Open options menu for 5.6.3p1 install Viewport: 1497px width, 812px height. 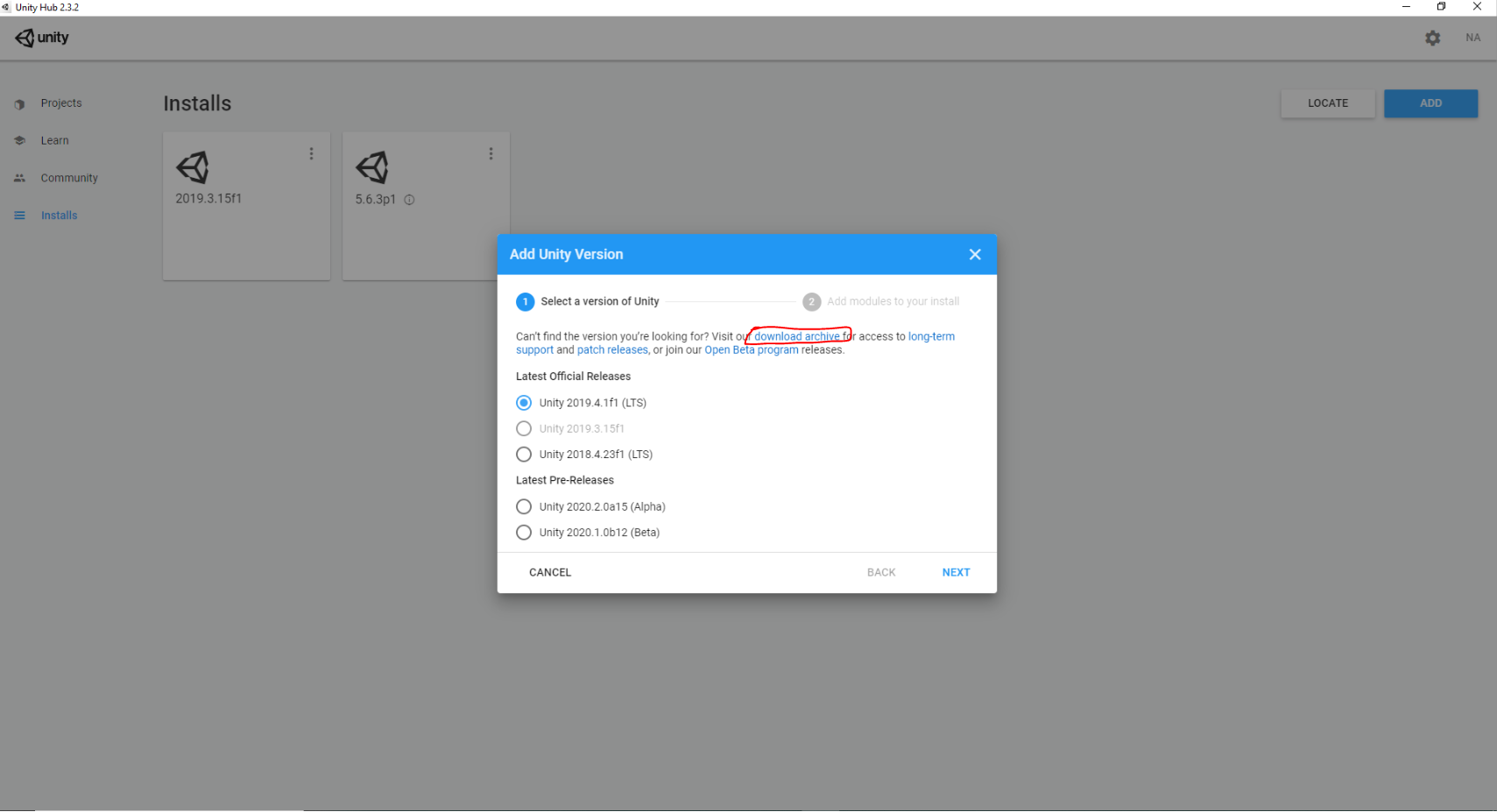(x=491, y=153)
